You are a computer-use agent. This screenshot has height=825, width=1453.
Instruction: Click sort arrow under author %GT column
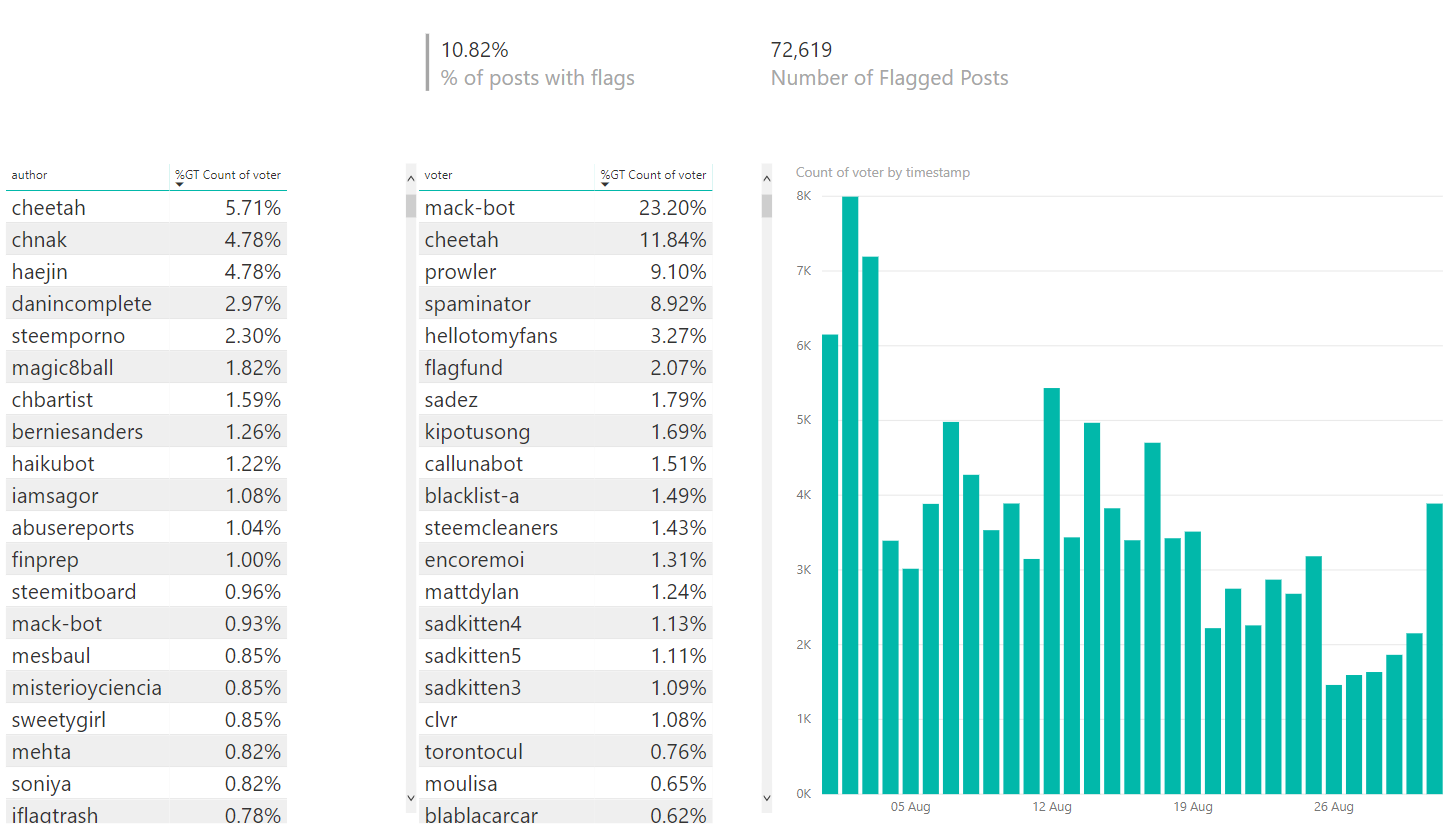180,185
